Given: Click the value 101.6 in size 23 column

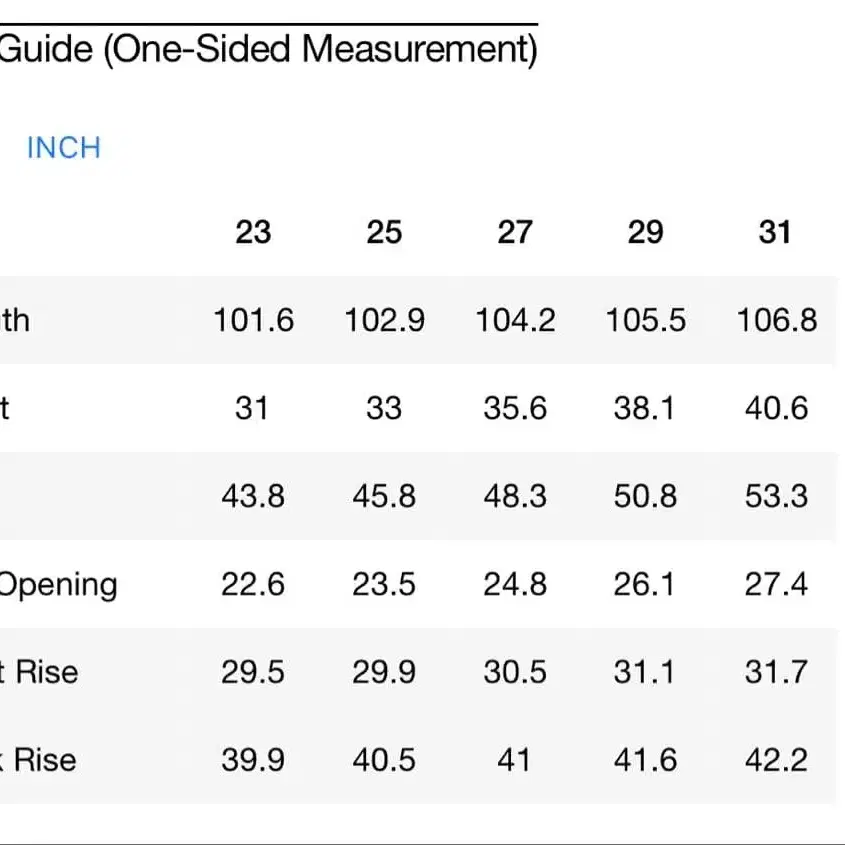Looking at the screenshot, I should (x=253, y=320).
